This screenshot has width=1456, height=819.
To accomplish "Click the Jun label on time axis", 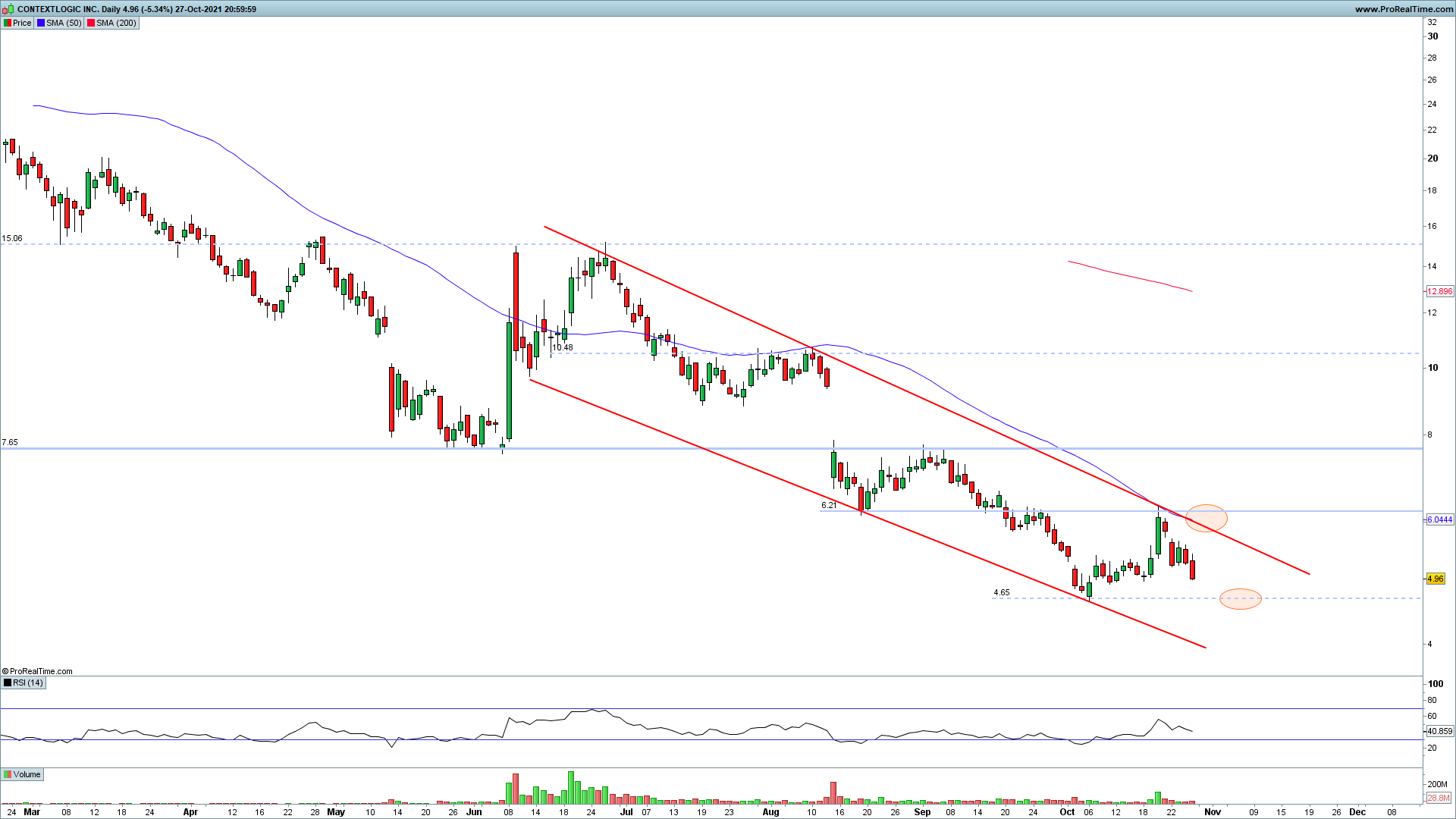I will 474,811.
